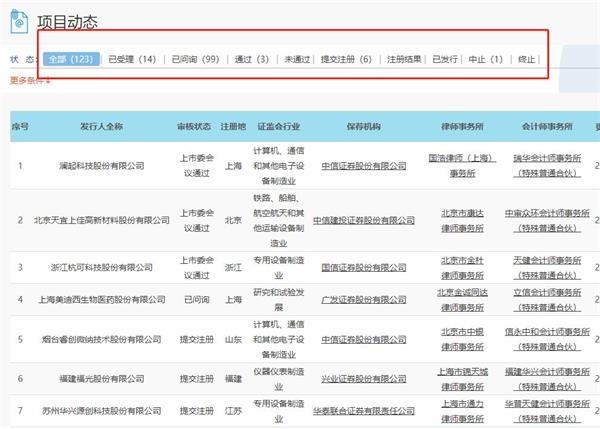Filter by 已问询 (99) status
Image resolution: width=600 pixels, height=429 pixels.
point(196,59)
